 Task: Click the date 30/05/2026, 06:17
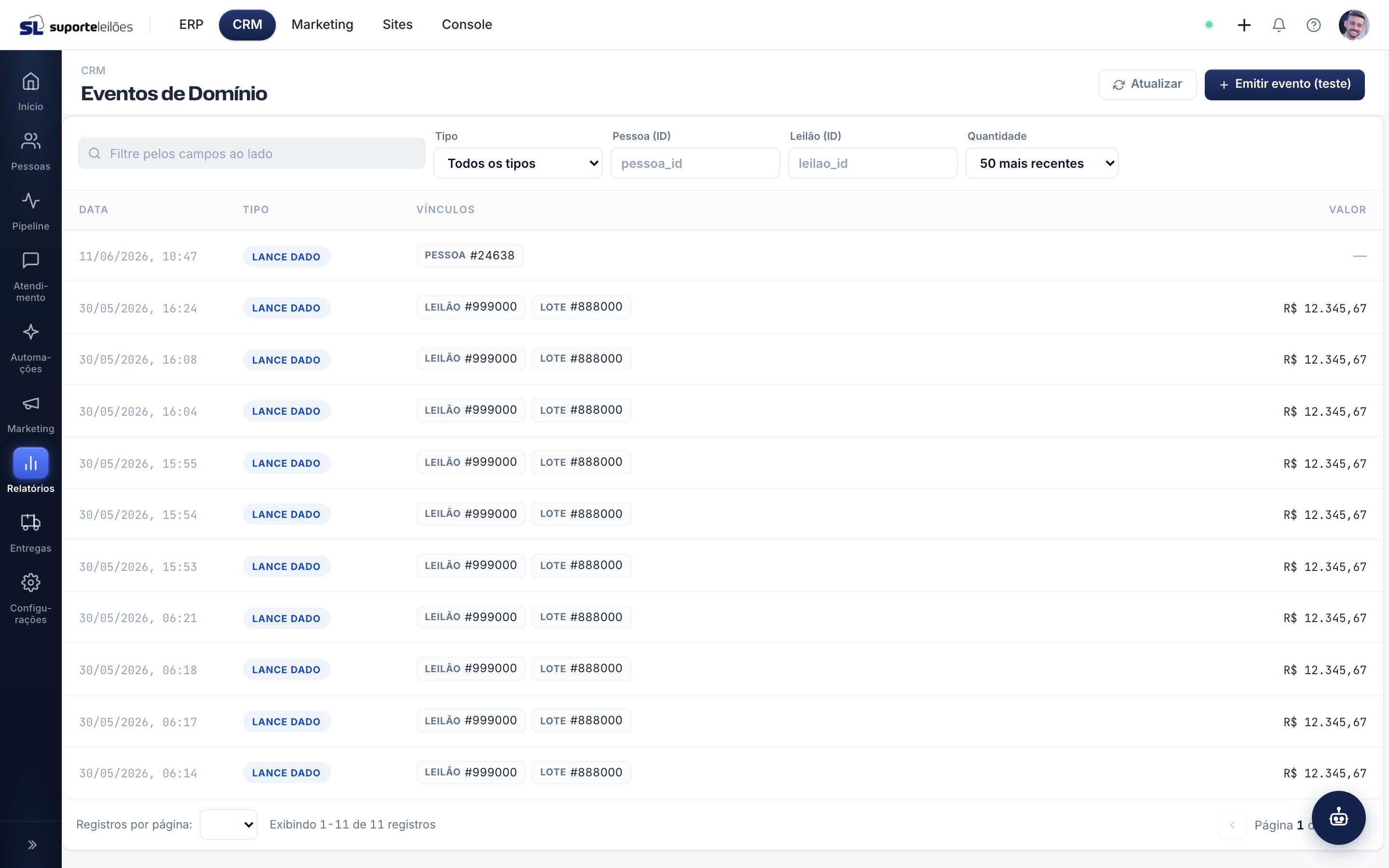[138, 721]
